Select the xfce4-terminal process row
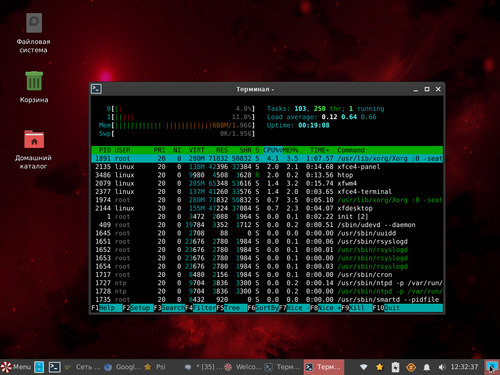Image resolution: width=500 pixels, height=375 pixels. point(267,192)
